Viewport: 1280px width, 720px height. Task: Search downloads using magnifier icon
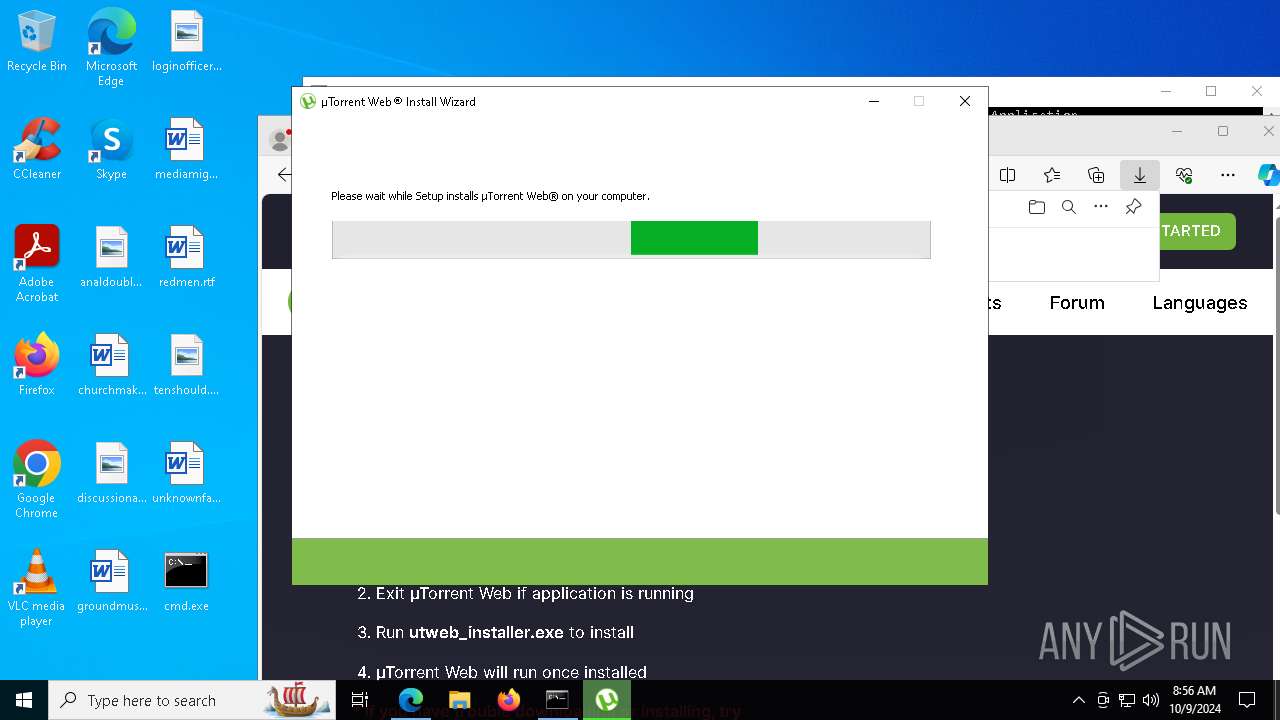pos(1069,207)
